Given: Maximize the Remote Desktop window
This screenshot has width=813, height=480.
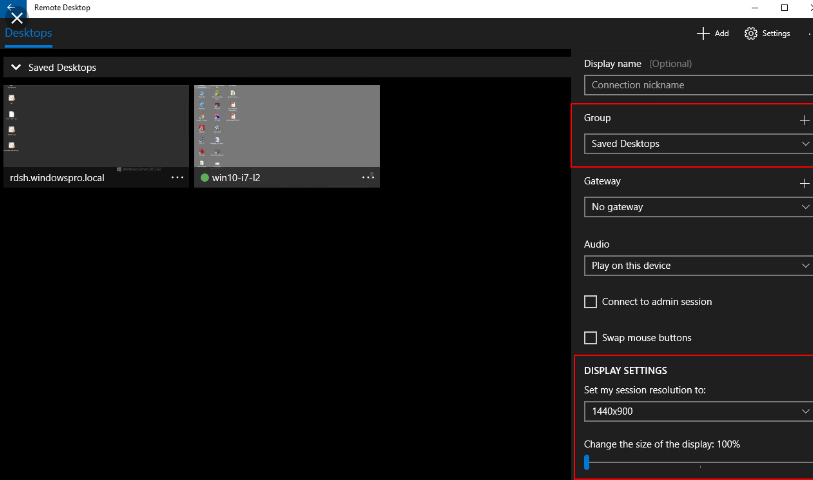Looking at the screenshot, I should pyautogui.click(x=784, y=7).
